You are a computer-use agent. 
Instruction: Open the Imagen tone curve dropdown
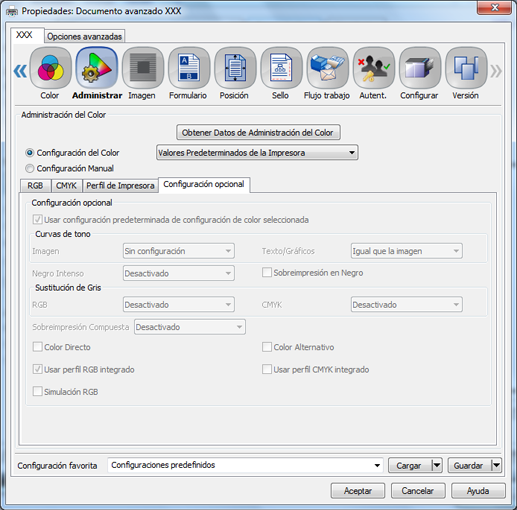point(179,251)
